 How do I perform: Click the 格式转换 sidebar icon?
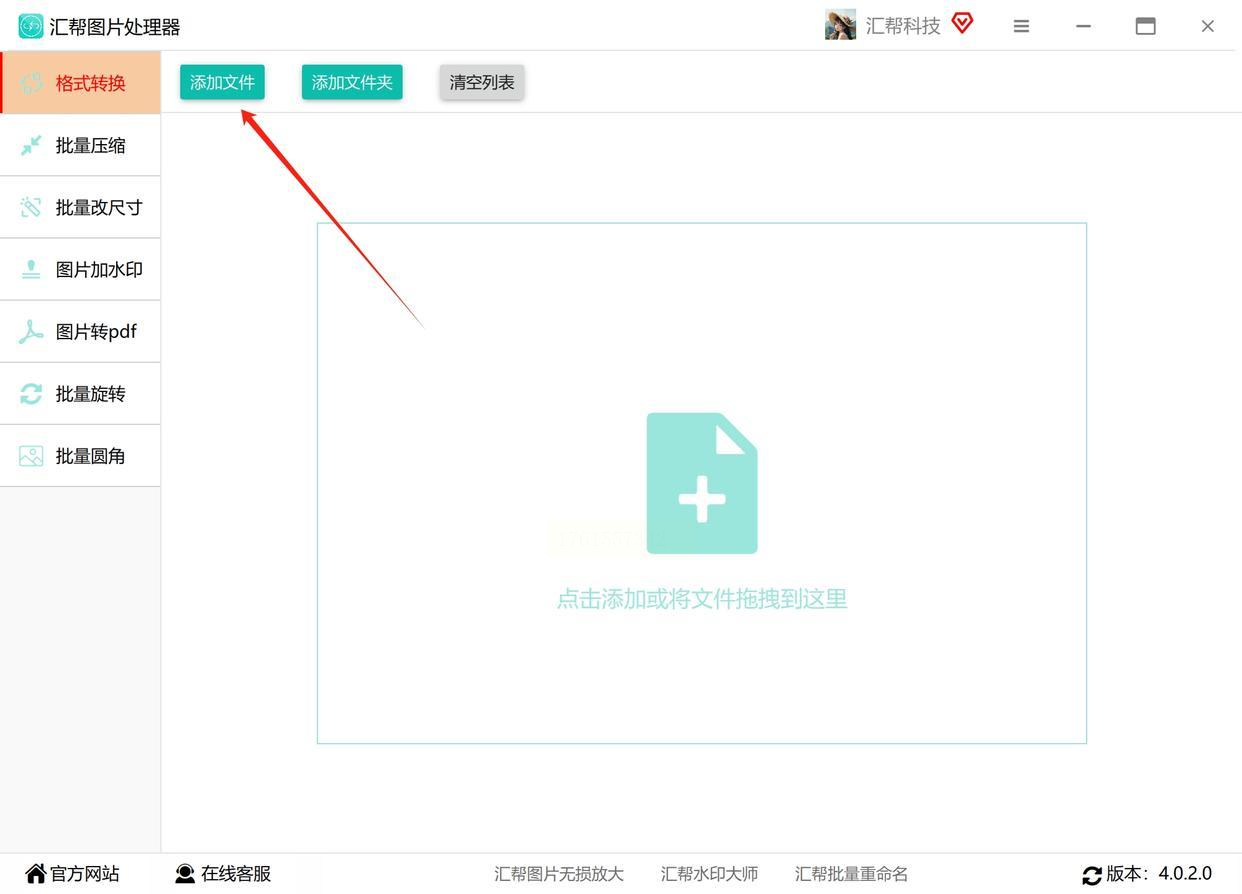coord(31,83)
